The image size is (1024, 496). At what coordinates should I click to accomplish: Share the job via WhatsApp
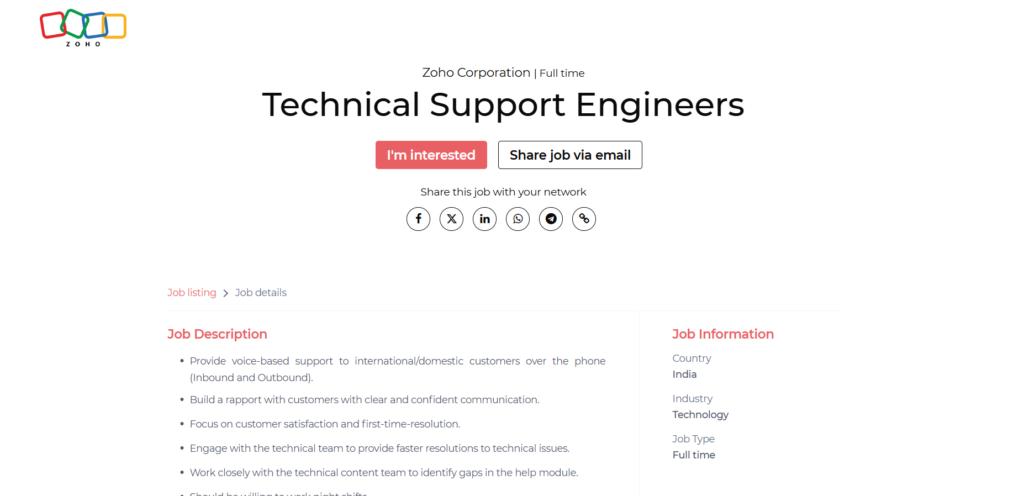coord(517,219)
